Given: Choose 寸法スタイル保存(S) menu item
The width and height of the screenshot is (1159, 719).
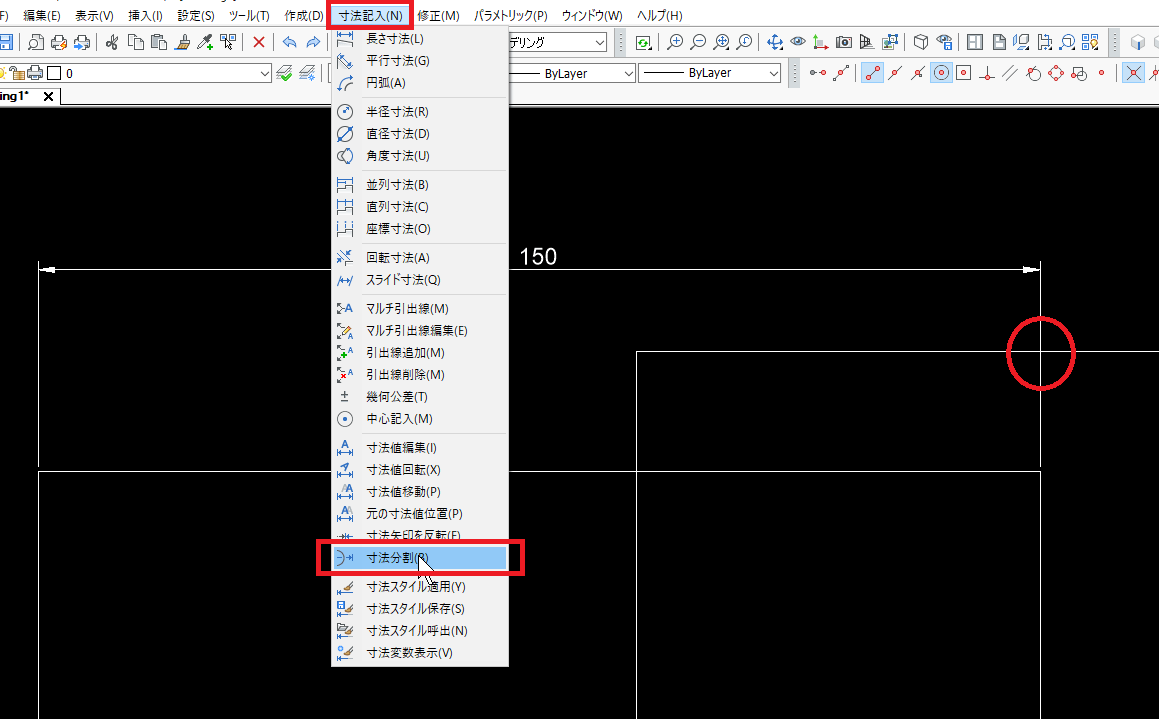Looking at the screenshot, I should coord(420,609).
